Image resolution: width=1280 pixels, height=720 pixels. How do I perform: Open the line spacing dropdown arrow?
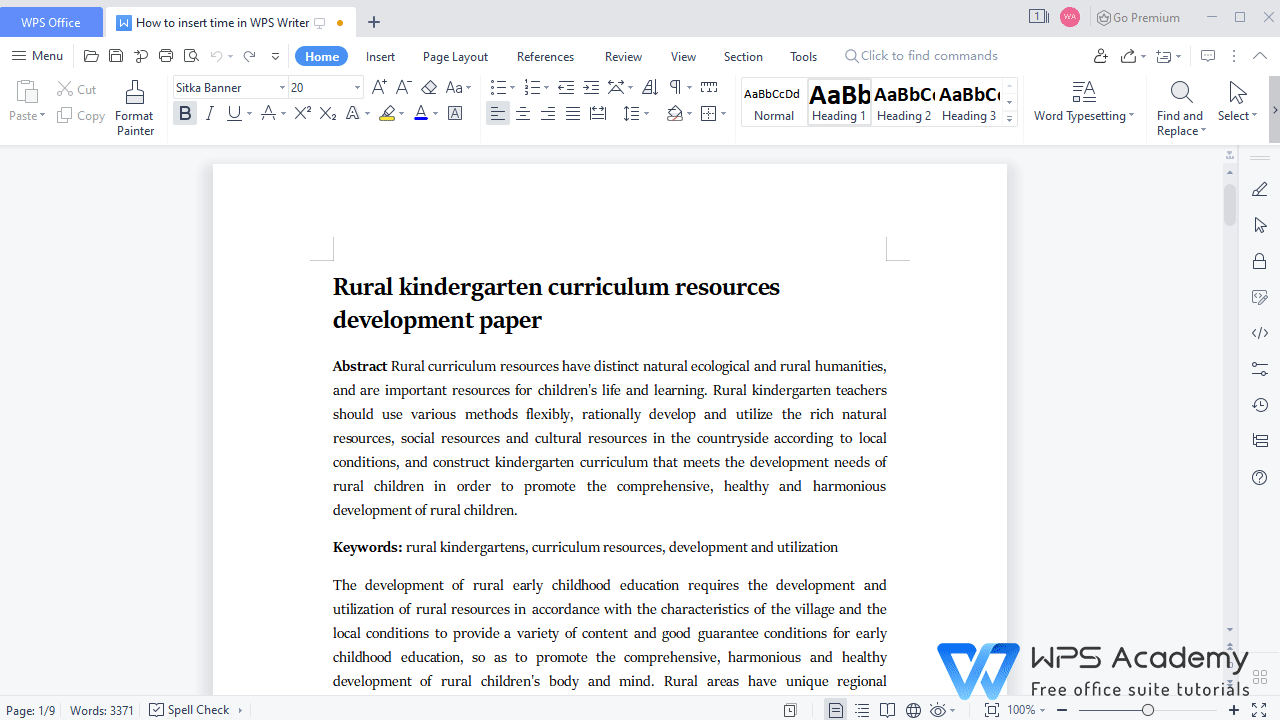(646, 113)
